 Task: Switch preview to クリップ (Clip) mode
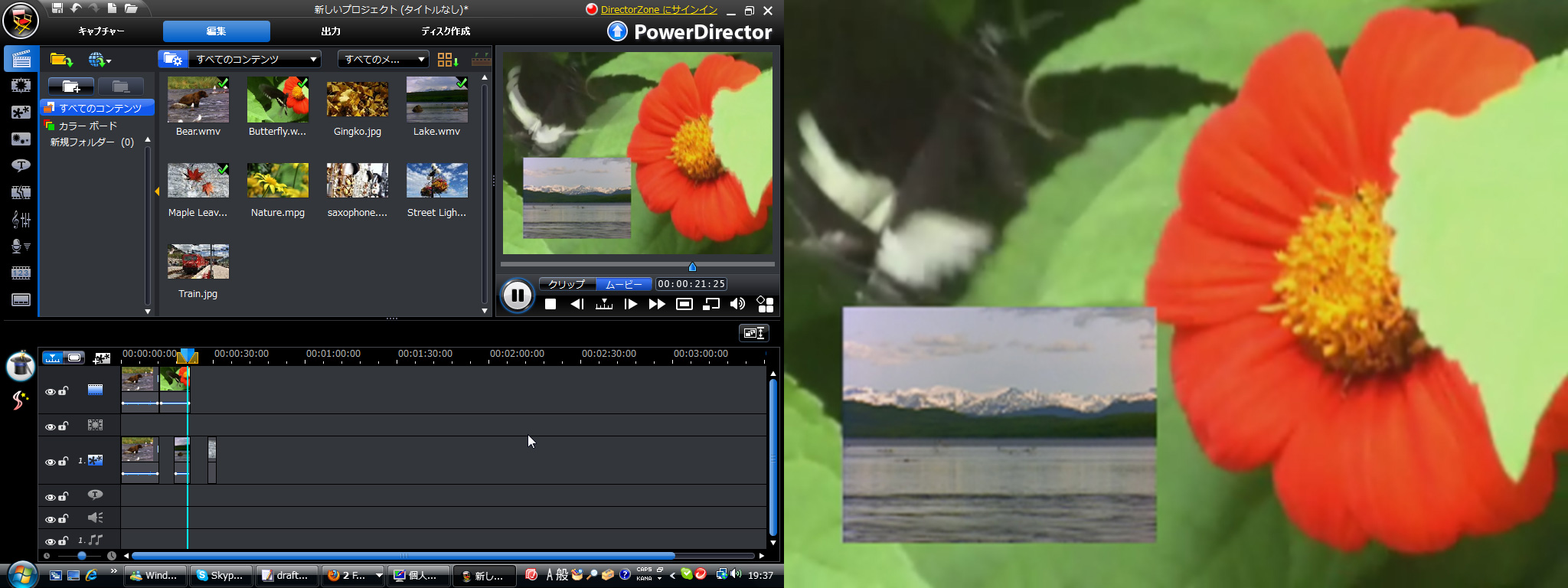tap(567, 284)
